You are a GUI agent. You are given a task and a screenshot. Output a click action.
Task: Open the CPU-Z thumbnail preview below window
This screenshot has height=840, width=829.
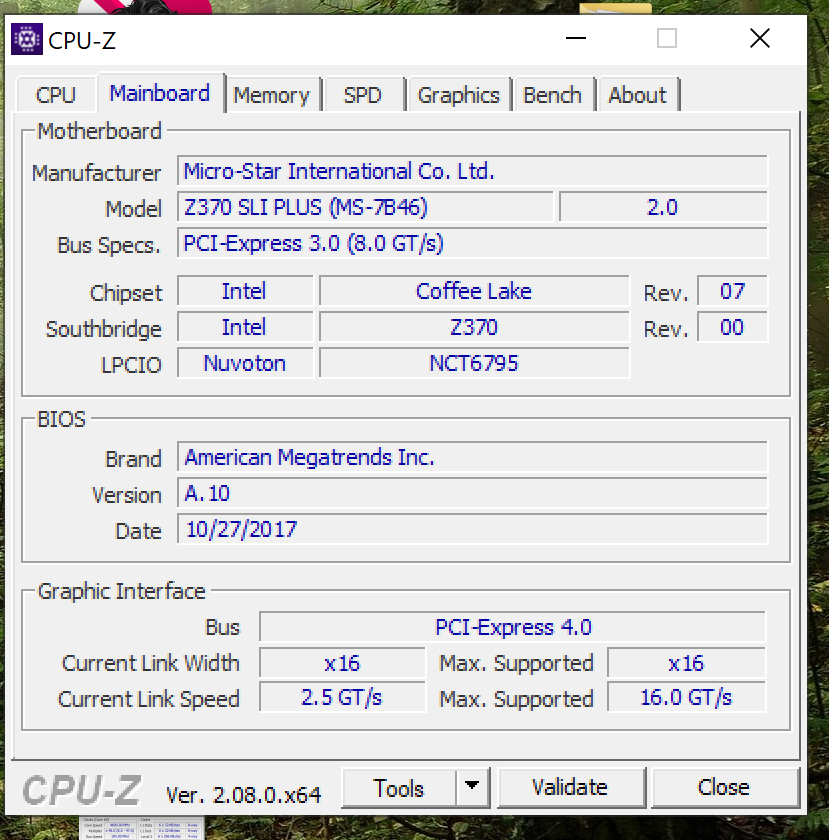point(142,828)
